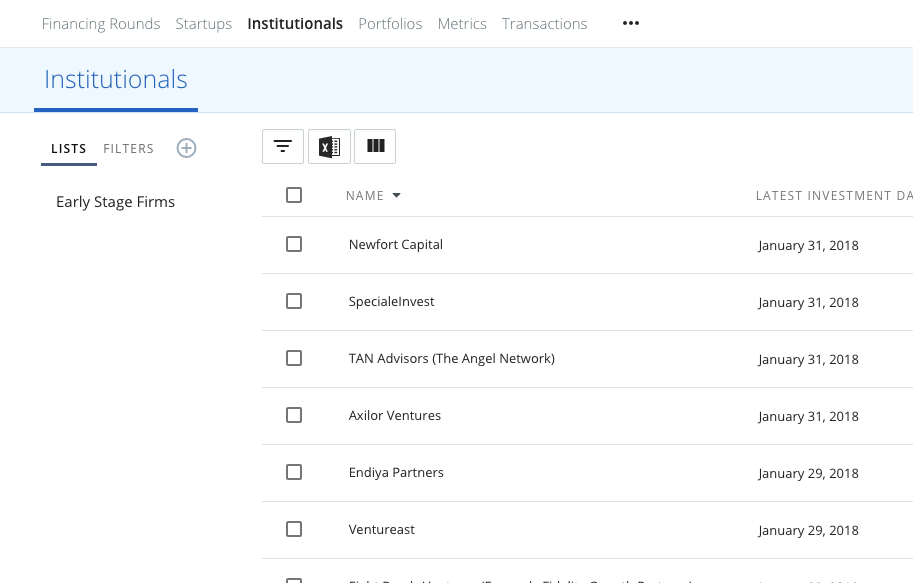The height and width of the screenshot is (583, 913).
Task: Open the column chooser icon
Action: click(375, 147)
